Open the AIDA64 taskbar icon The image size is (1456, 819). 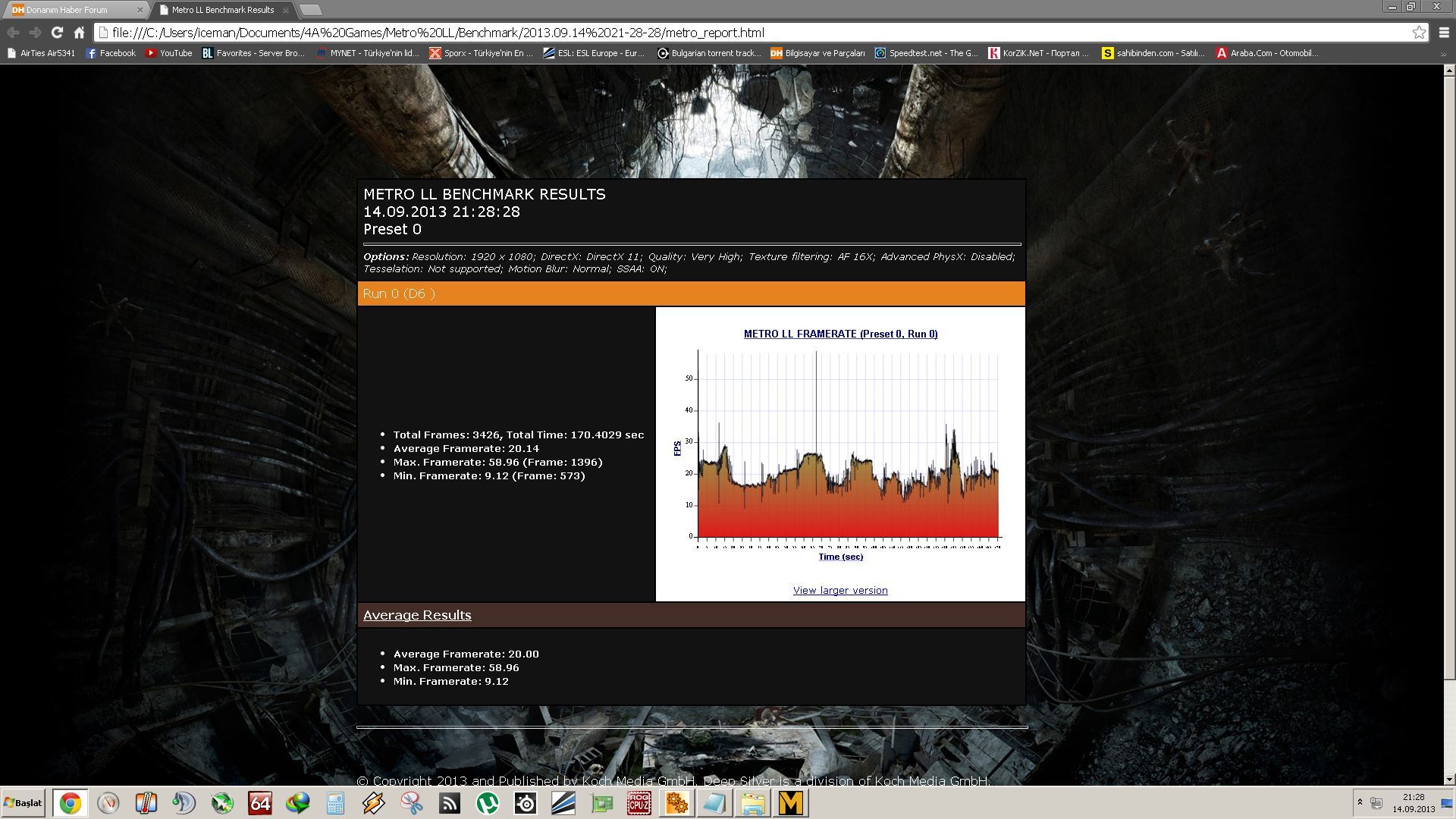pyautogui.click(x=260, y=803)
